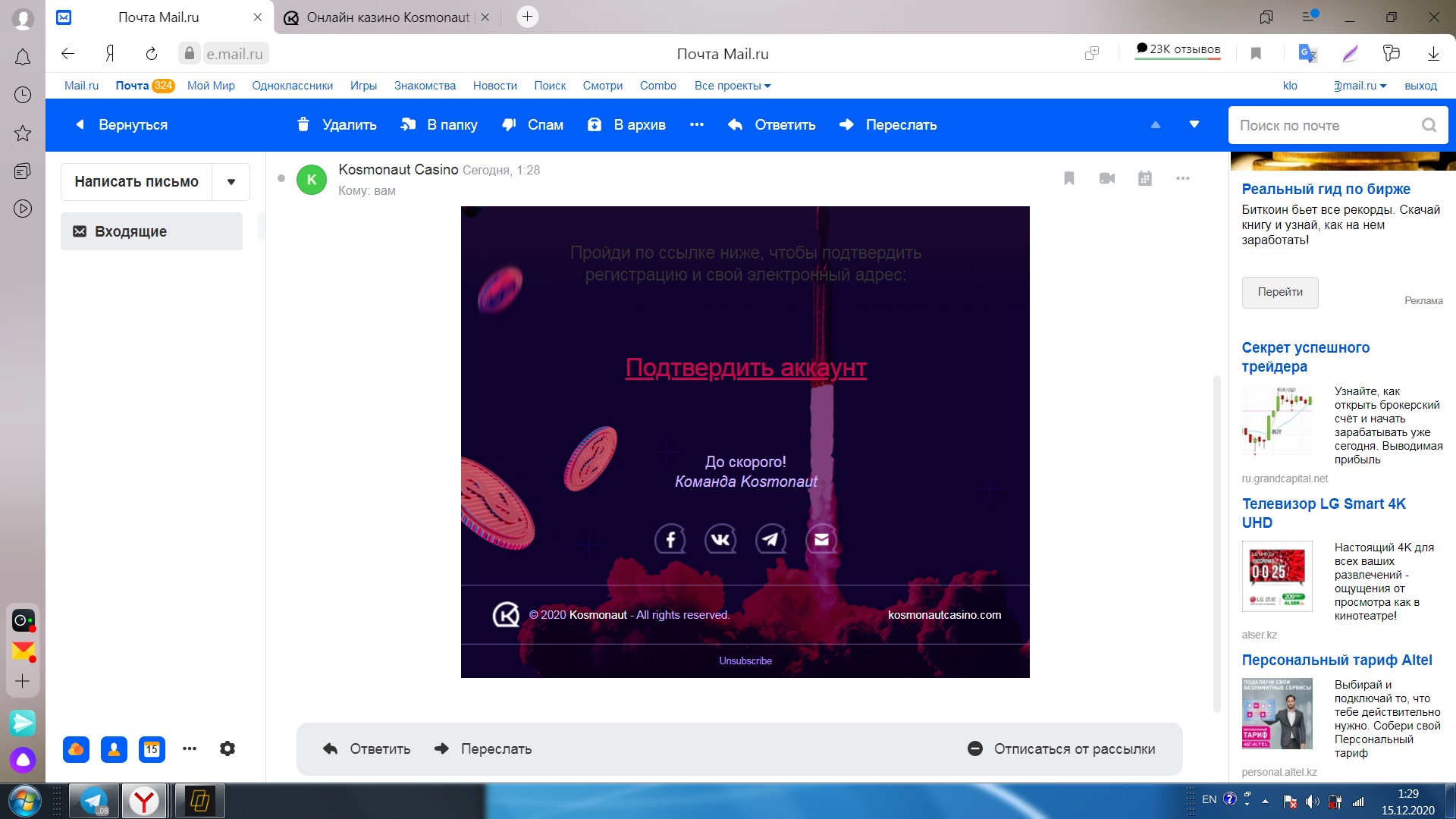Click the Facebook icon in email
The width and height of the screenshot is (1456, 819).
coord(670,539)
